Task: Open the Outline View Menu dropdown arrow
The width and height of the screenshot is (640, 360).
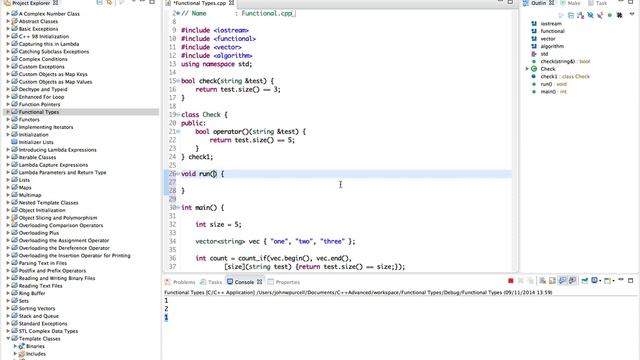Action: click(632, 14)
